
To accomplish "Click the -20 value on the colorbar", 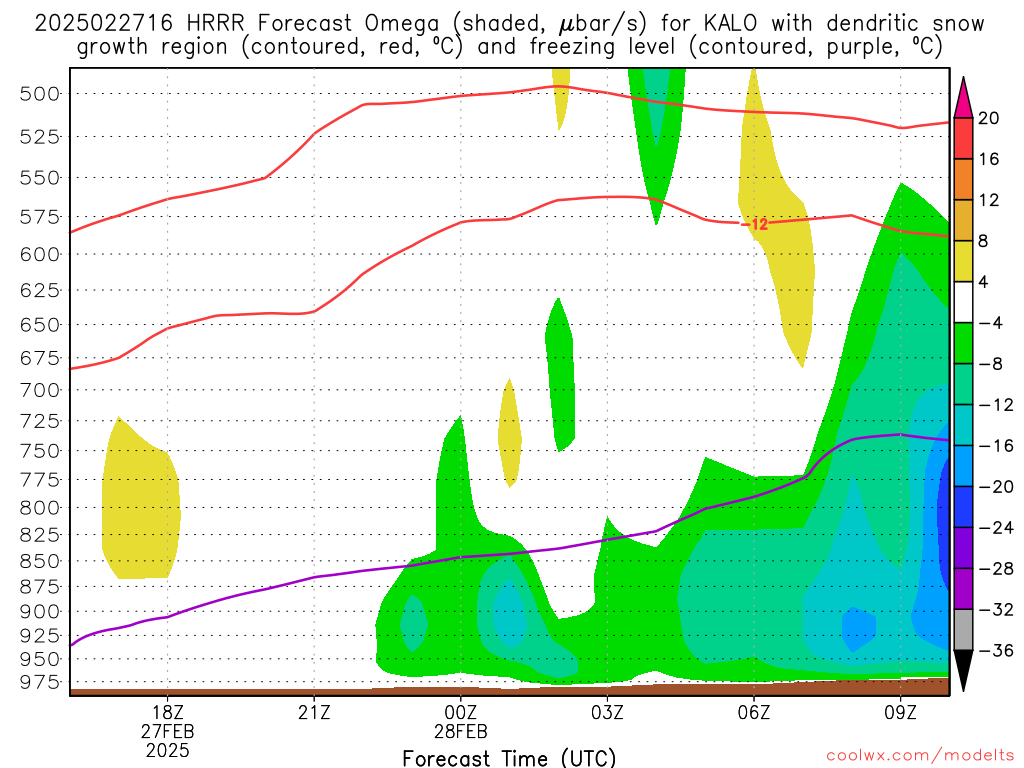I will coord(996,487).
